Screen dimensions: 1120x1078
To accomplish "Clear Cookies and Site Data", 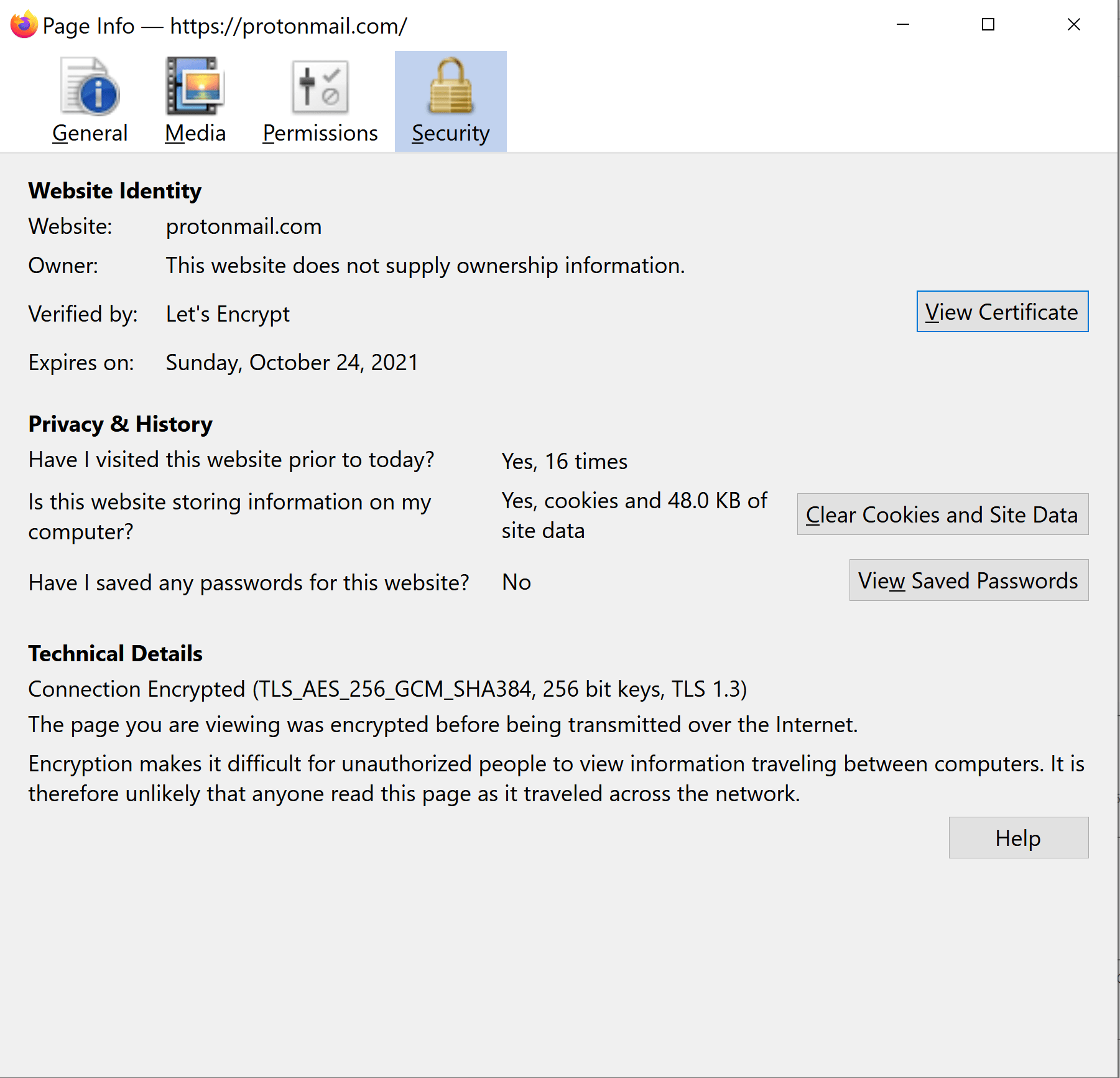I will click(x=943, y=514).
